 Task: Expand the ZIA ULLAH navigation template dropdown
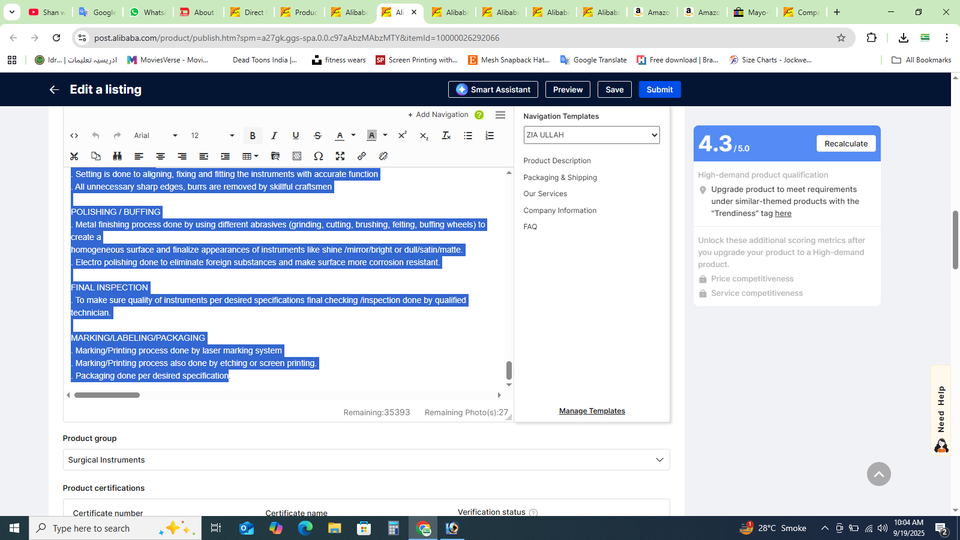tap(591, 135)
